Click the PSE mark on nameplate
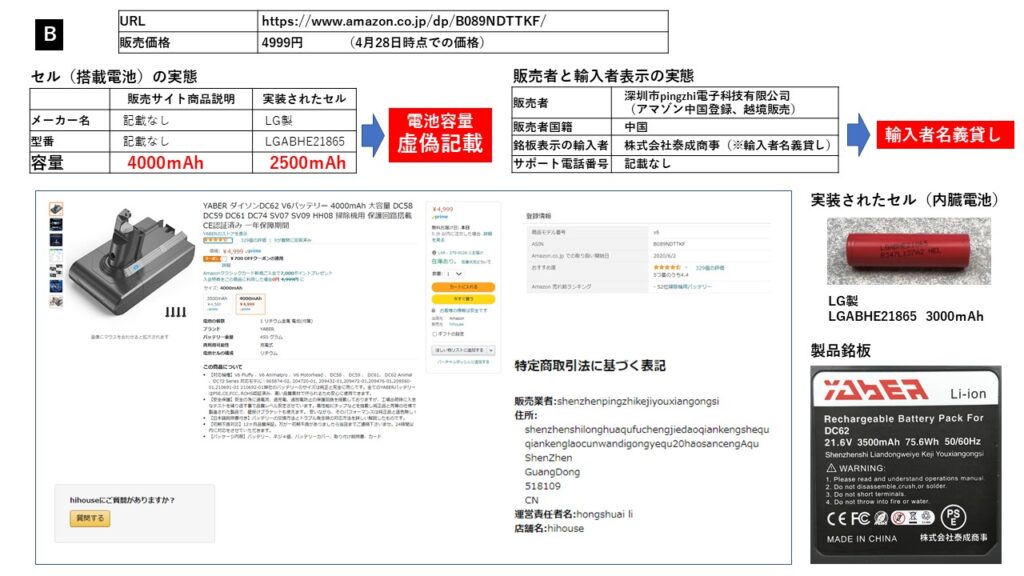The image size is (1024, 576). [955, 517]
